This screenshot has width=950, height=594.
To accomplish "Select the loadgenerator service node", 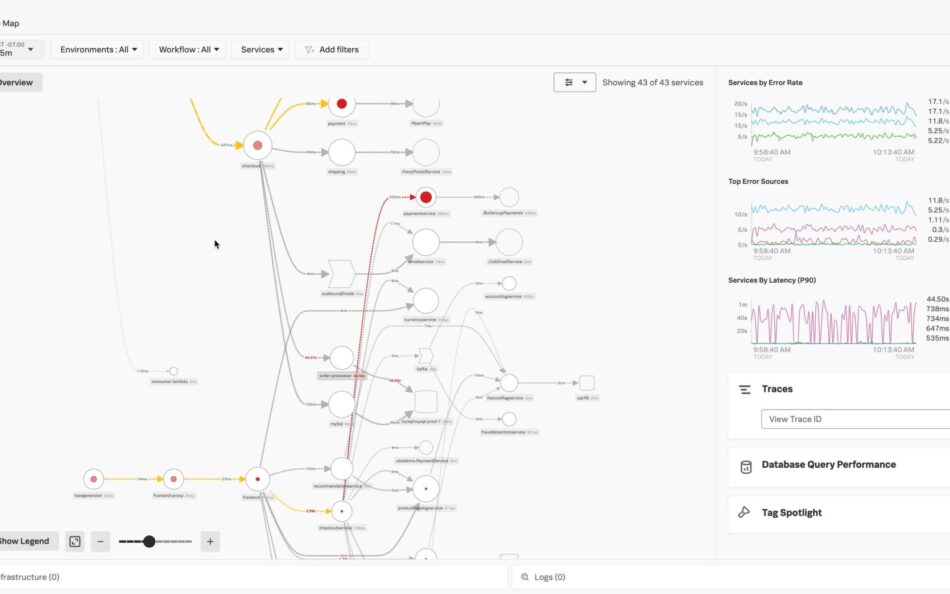I will click(x=93, y=479).
